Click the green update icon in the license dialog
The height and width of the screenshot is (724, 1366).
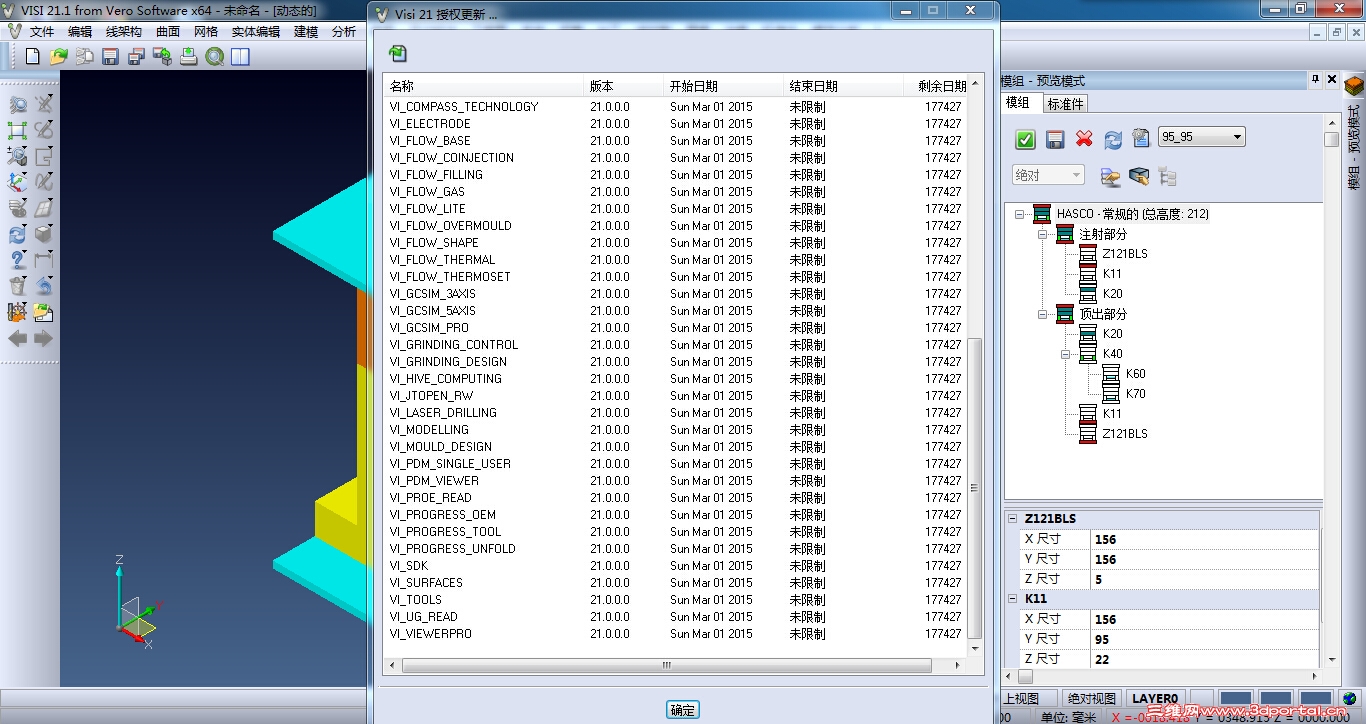(x=398, y=53)
